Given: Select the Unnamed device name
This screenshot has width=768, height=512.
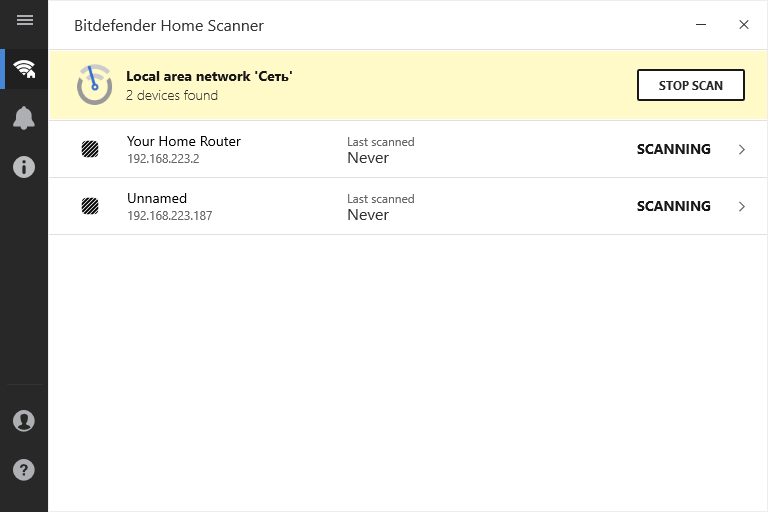Looking at the screenshot, I should coord(157,198).
